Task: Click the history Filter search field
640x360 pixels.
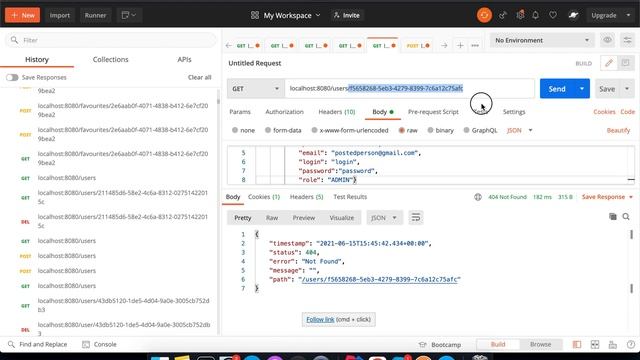Action: 110,40
